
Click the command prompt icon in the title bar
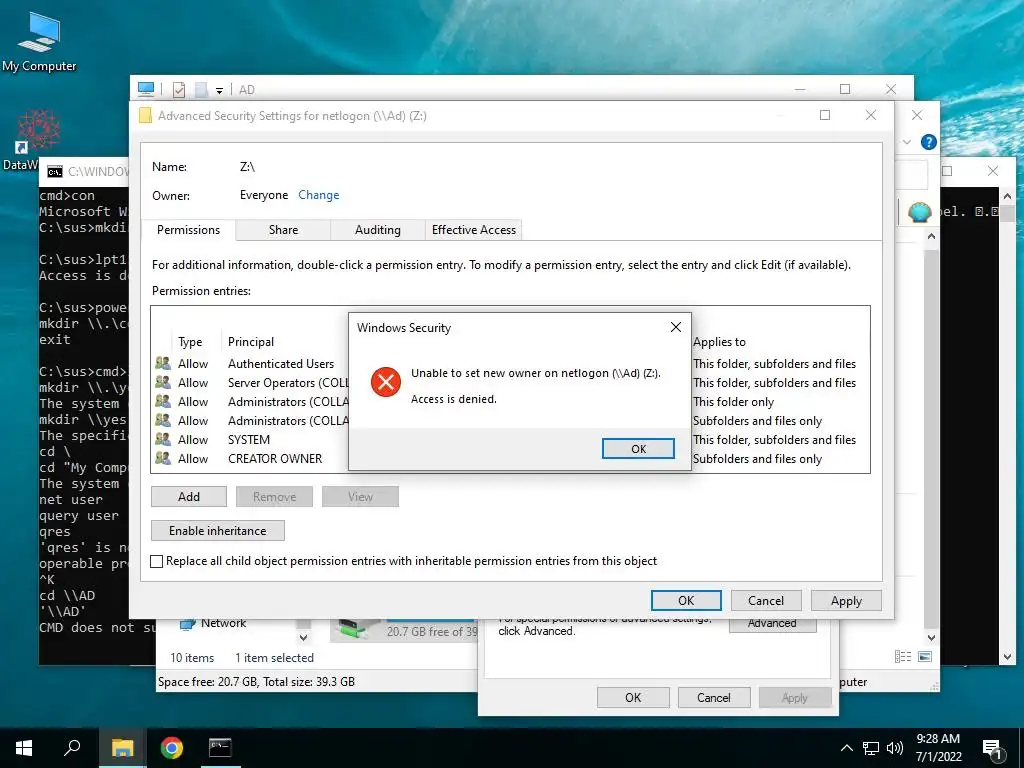pos(55,172)
